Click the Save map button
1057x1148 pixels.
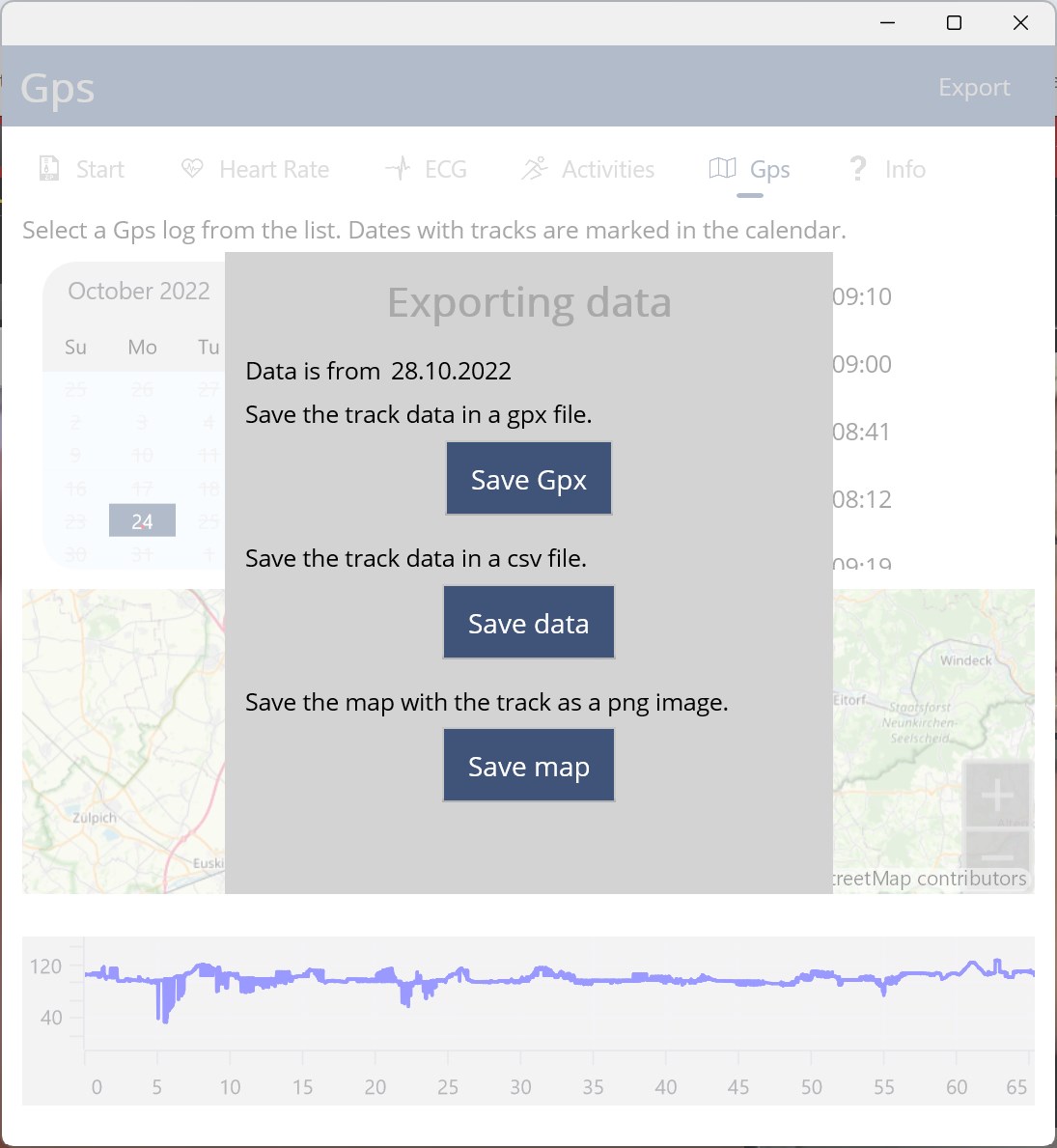click(529, 765)
